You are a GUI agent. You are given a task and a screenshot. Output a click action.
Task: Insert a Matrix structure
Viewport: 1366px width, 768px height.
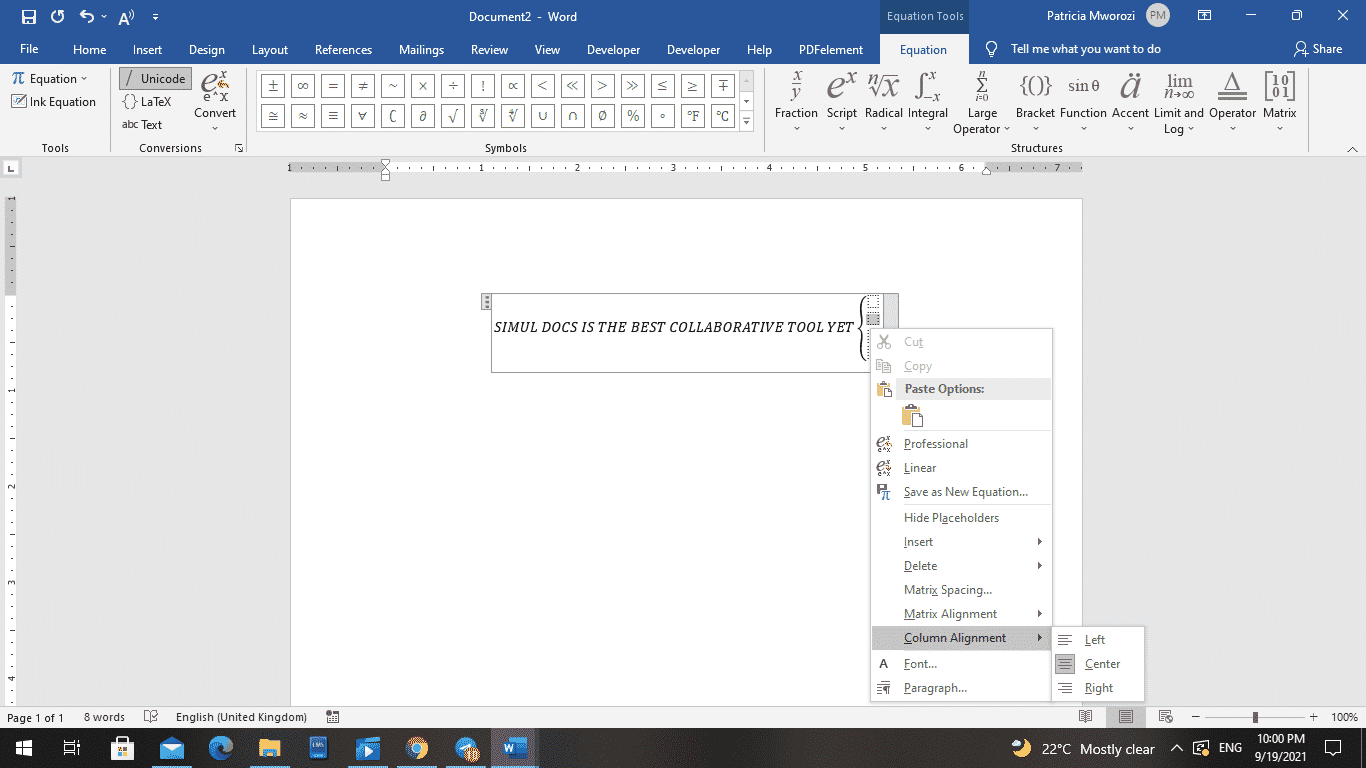(x=1280, y=98)
